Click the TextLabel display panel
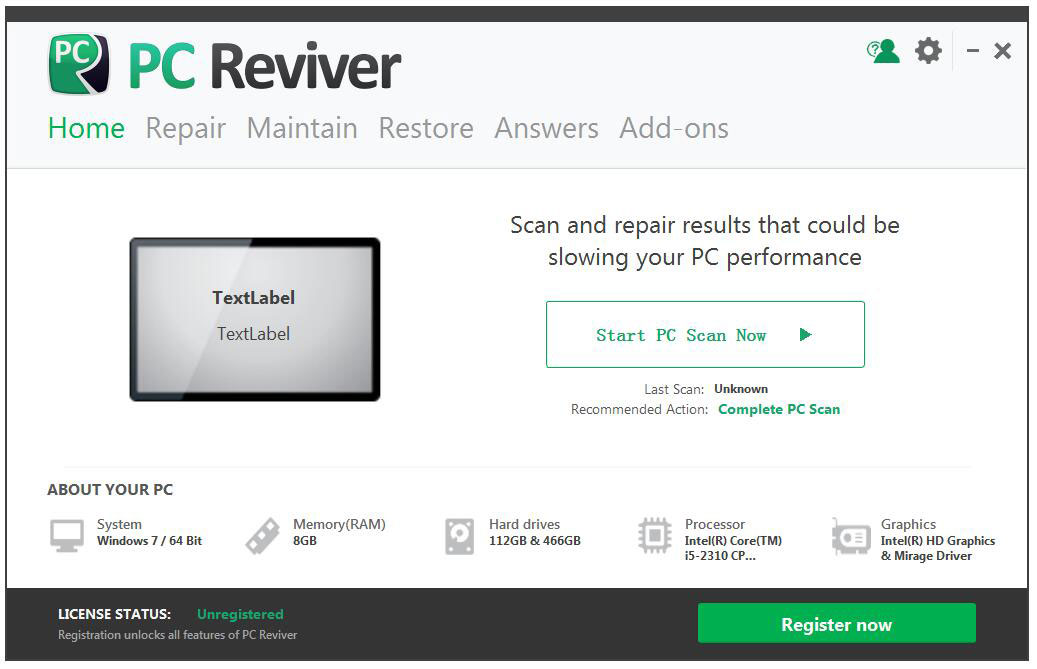The image size is (1037, 669). coord(253,320)
